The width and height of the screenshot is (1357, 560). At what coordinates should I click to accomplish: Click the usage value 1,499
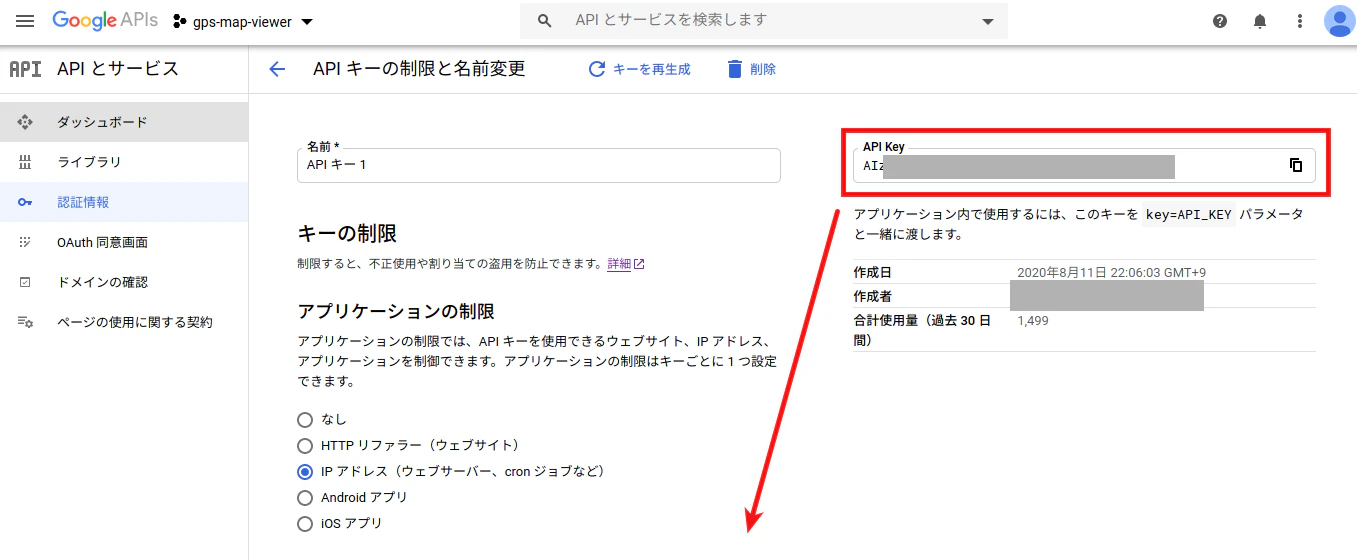[x=1033, y=320]
